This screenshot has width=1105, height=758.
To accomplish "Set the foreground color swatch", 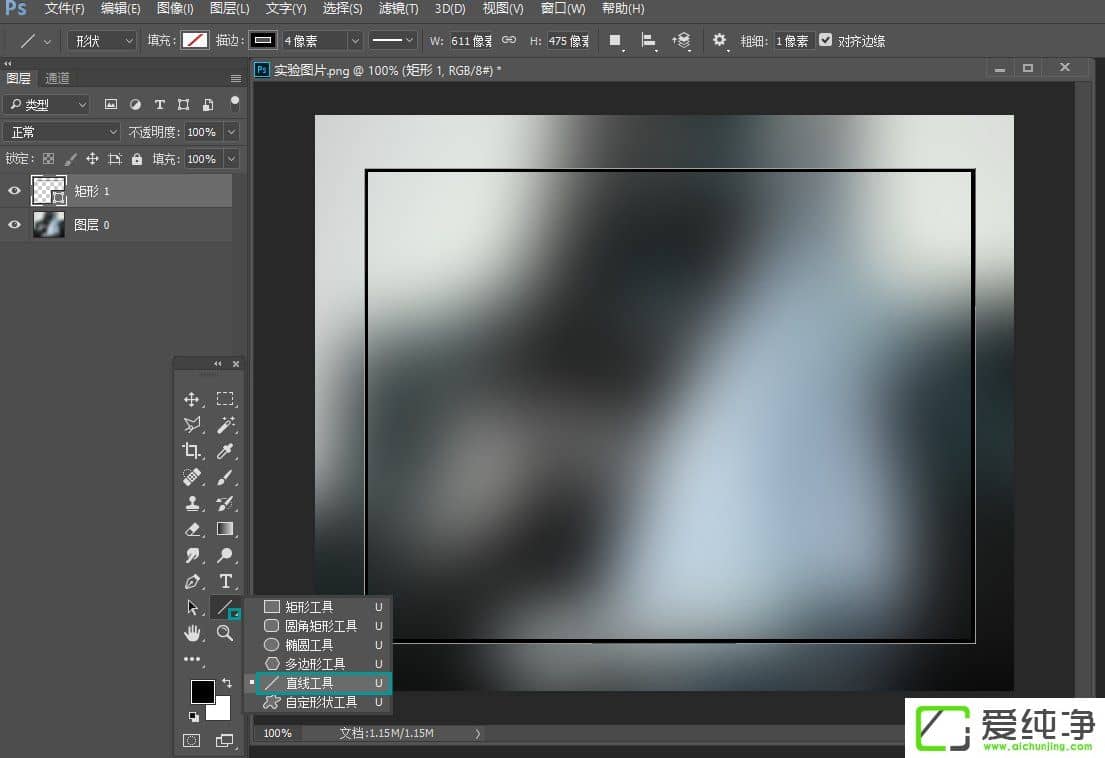I will pos(203,692).
